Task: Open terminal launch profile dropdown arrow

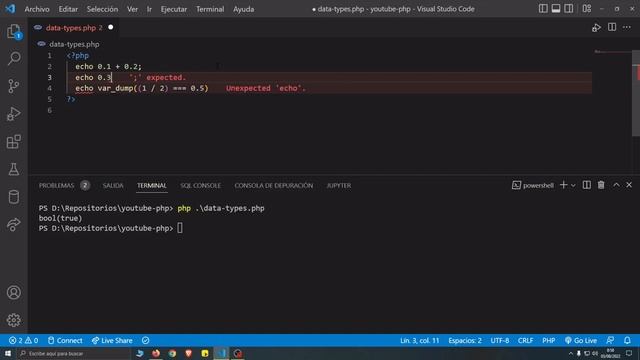Action: pyautogui.click(x=573, y=185)
